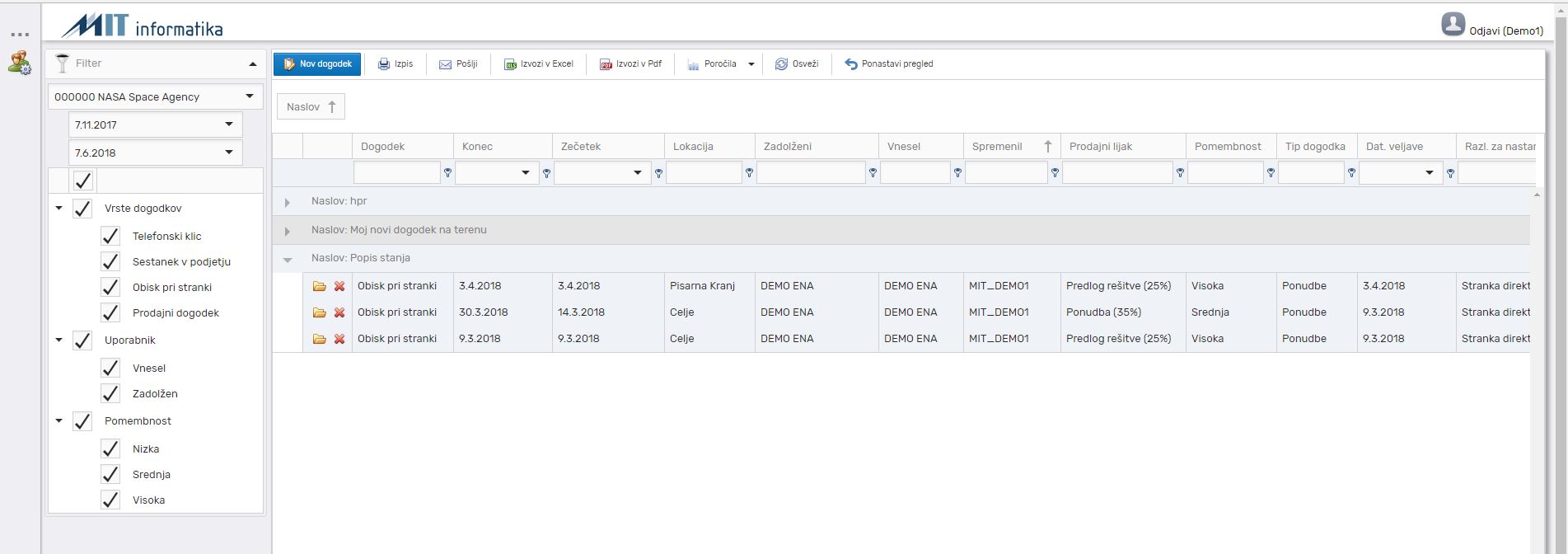Sort by the Konec column header
This screenshot has width=1568, height=554.
point(503,146)
